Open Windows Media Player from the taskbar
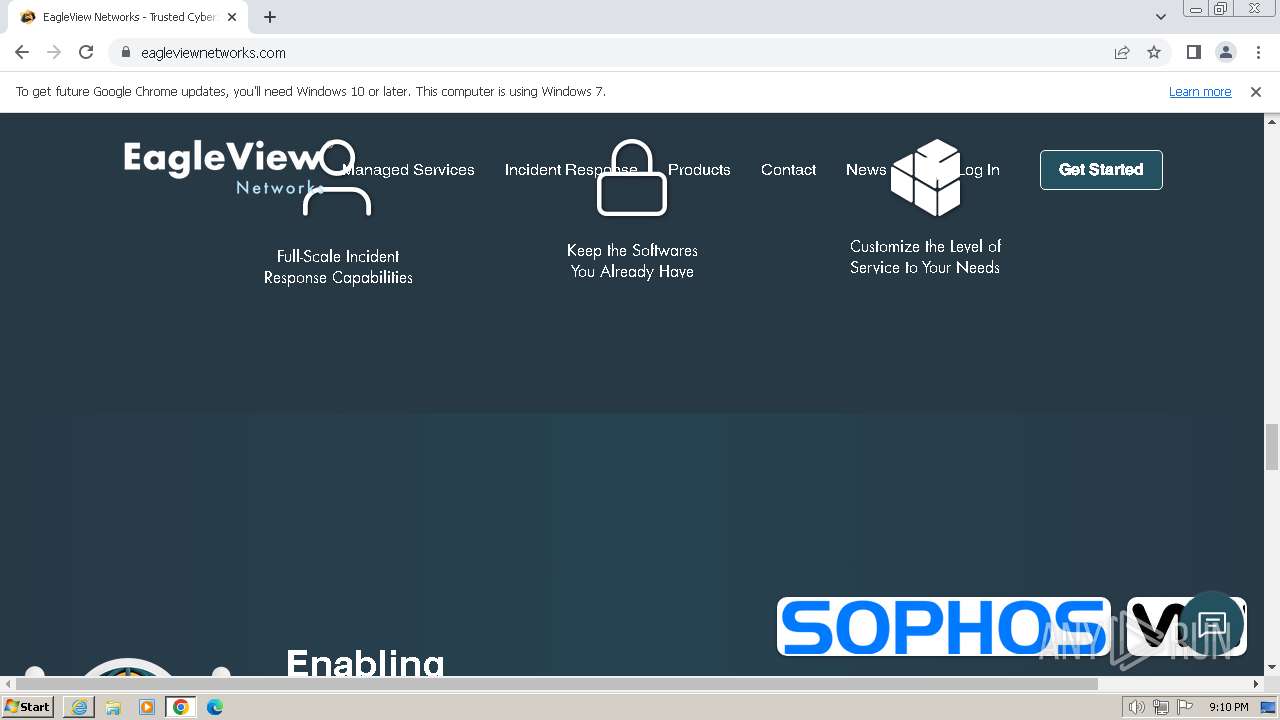 pos(147,707)
